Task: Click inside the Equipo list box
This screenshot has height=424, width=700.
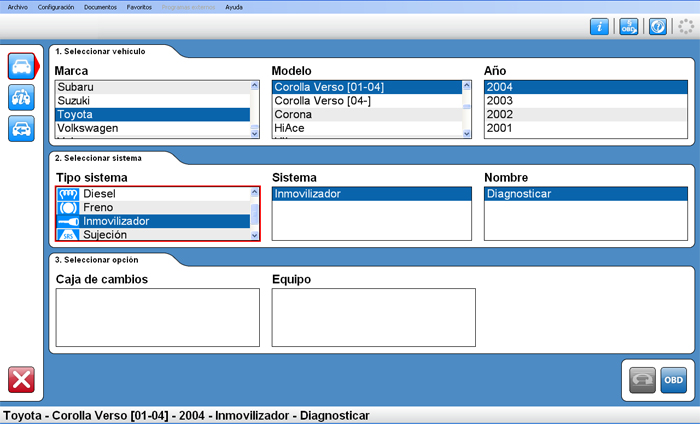Action: pos(374,317)
